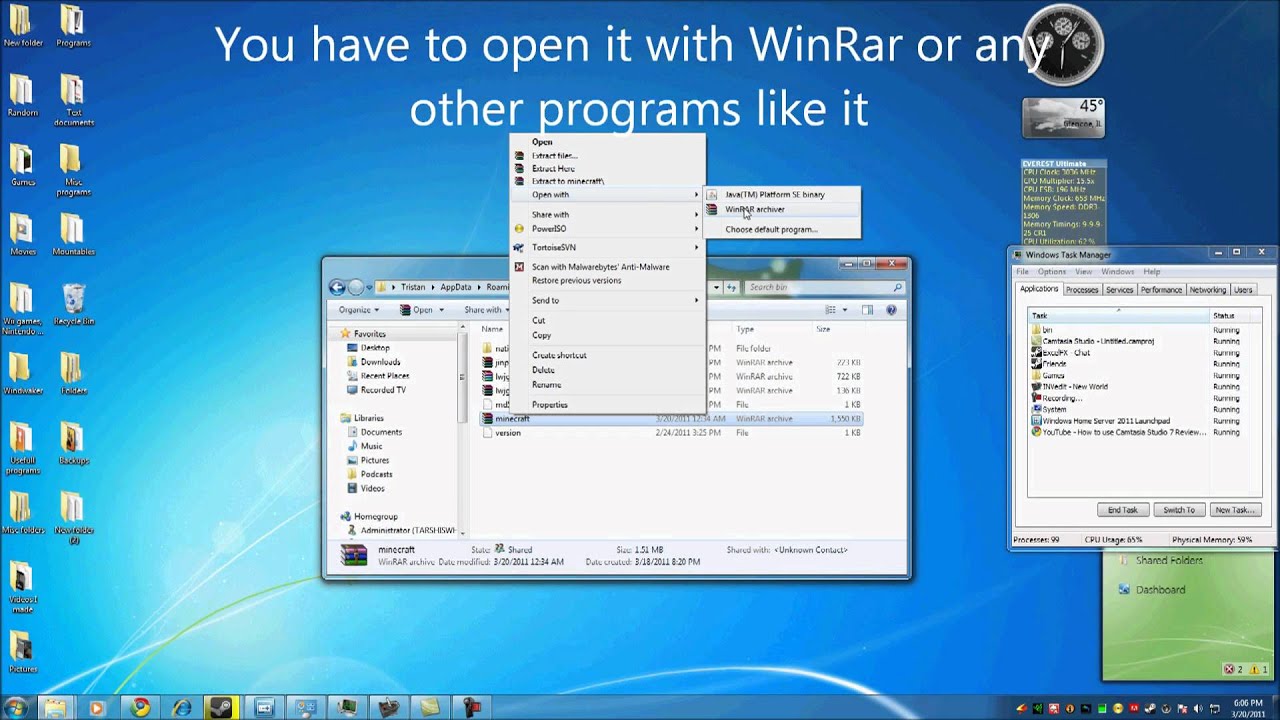Click the Windows Start orb
Image resolution: width=1280 pixels, height=720 pixels.
[x=15, y=707]
